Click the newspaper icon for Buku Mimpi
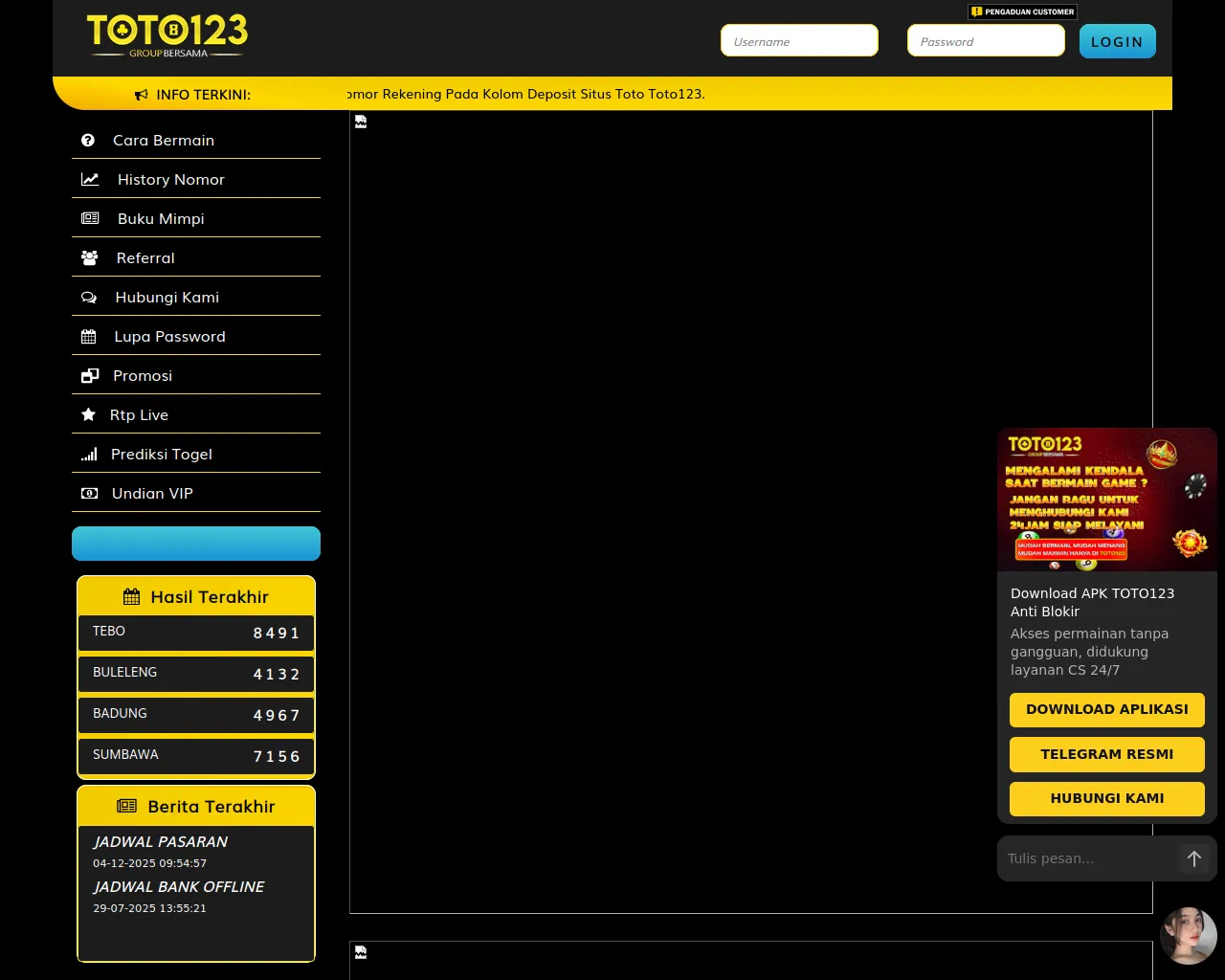Image resolution: width=1225 pixels, height=980 pixels. point(90,218)
